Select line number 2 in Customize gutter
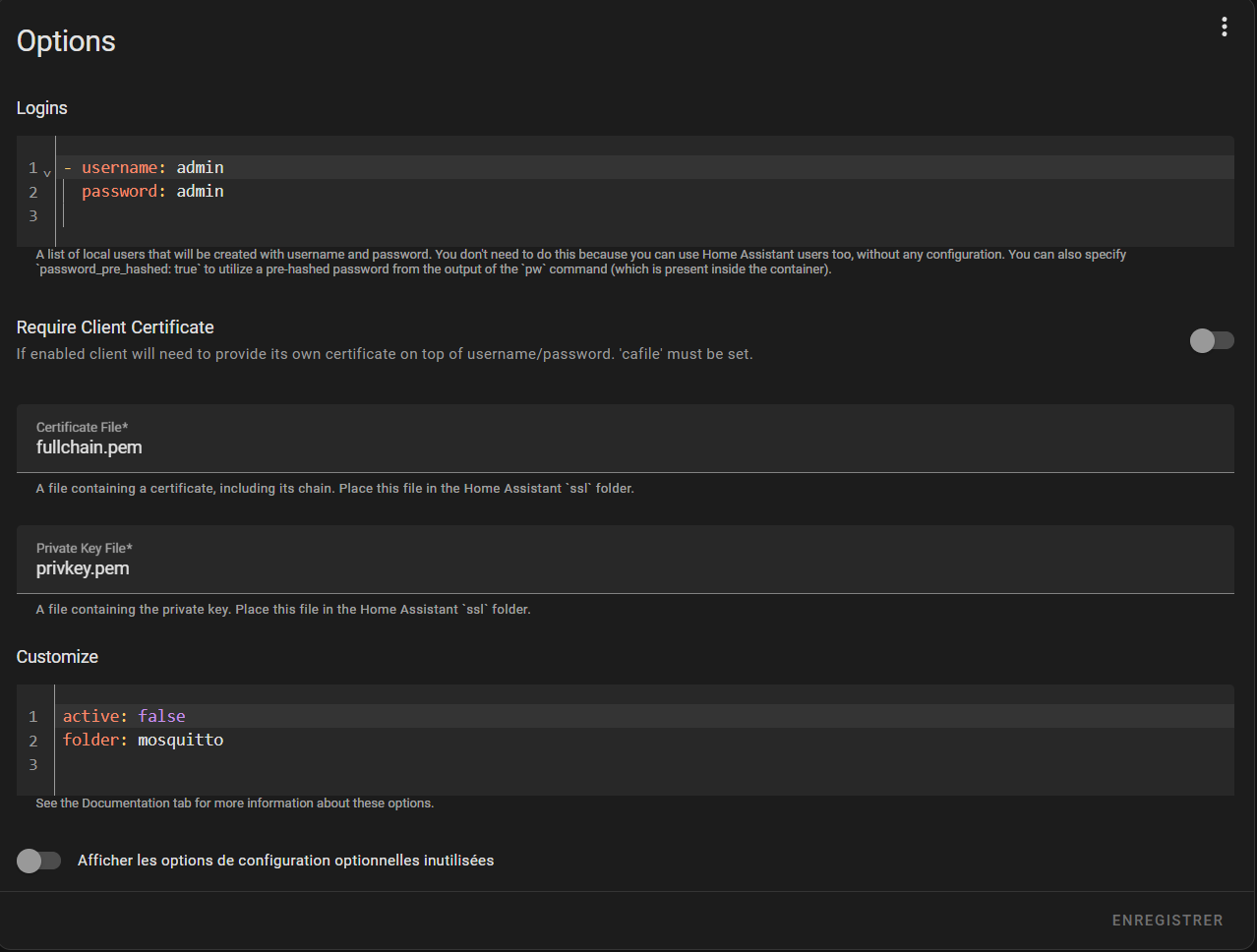1257x952 pixels. [32, 741]
